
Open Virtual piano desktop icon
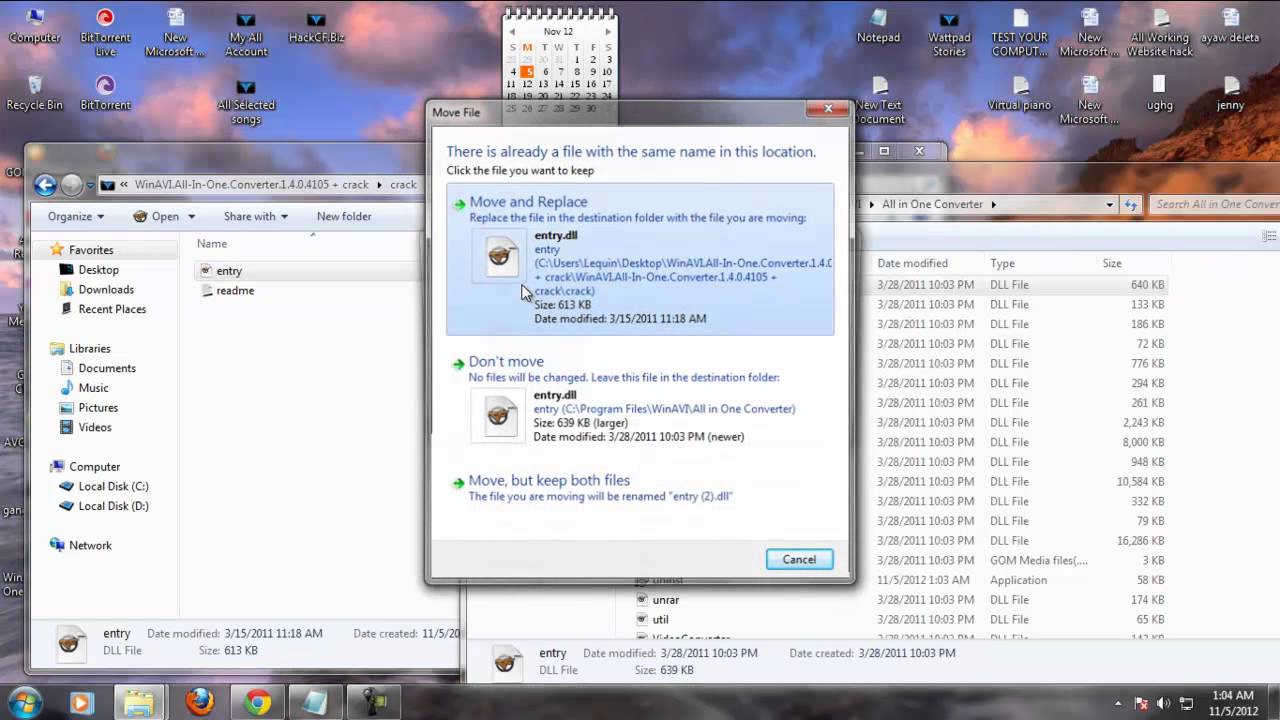tap(1020, 93)
